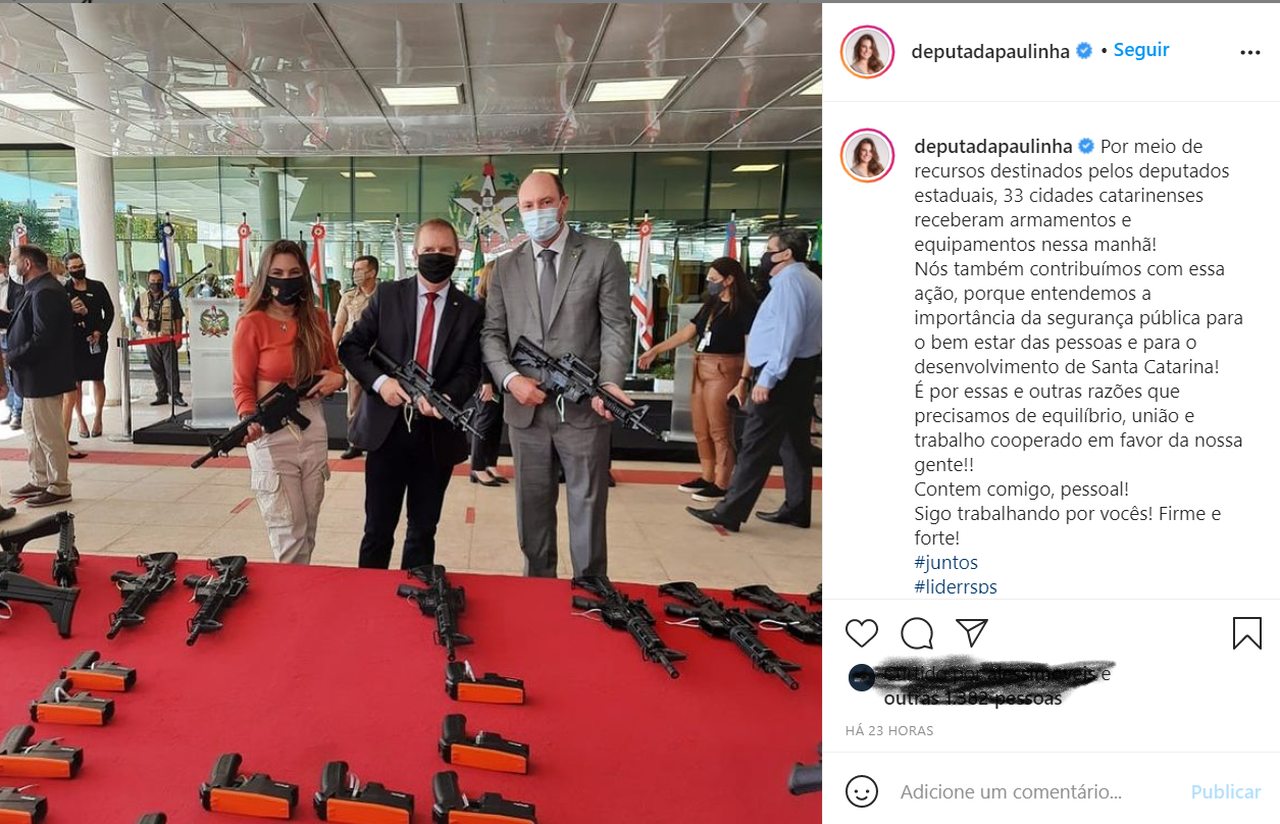The width and height of the screenshot is (1280, 824).
Task: Click the verified badge in the header
Action: coord(1084,51)
